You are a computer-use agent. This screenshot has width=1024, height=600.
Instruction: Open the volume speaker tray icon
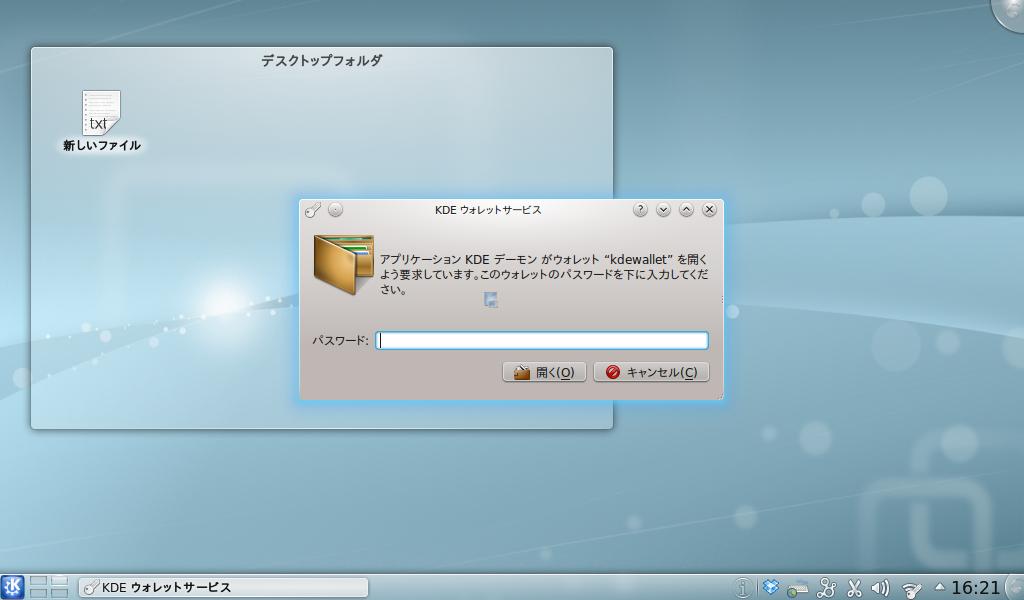click(880, 588)
